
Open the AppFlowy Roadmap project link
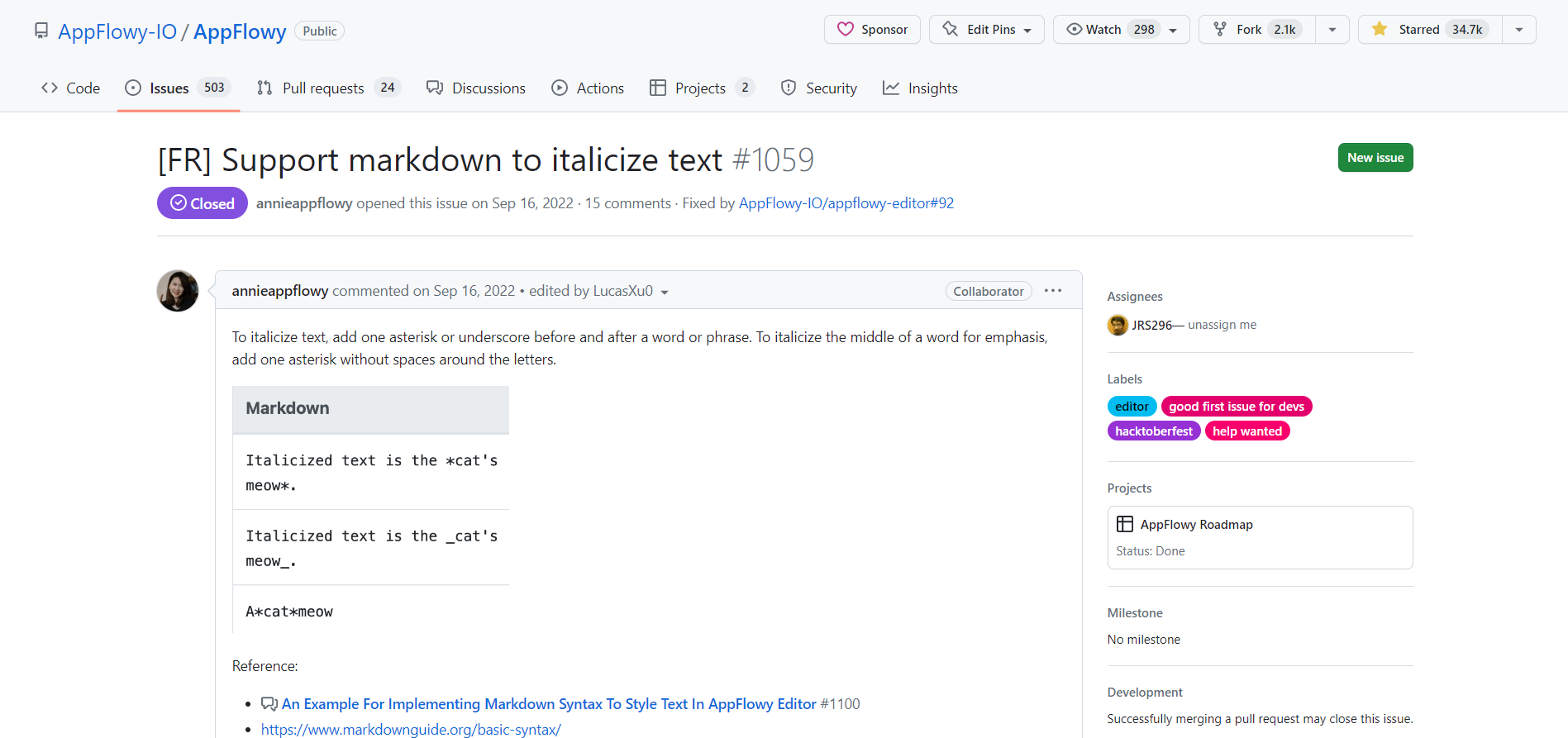pyautogui.click(x=1197, y=525)
